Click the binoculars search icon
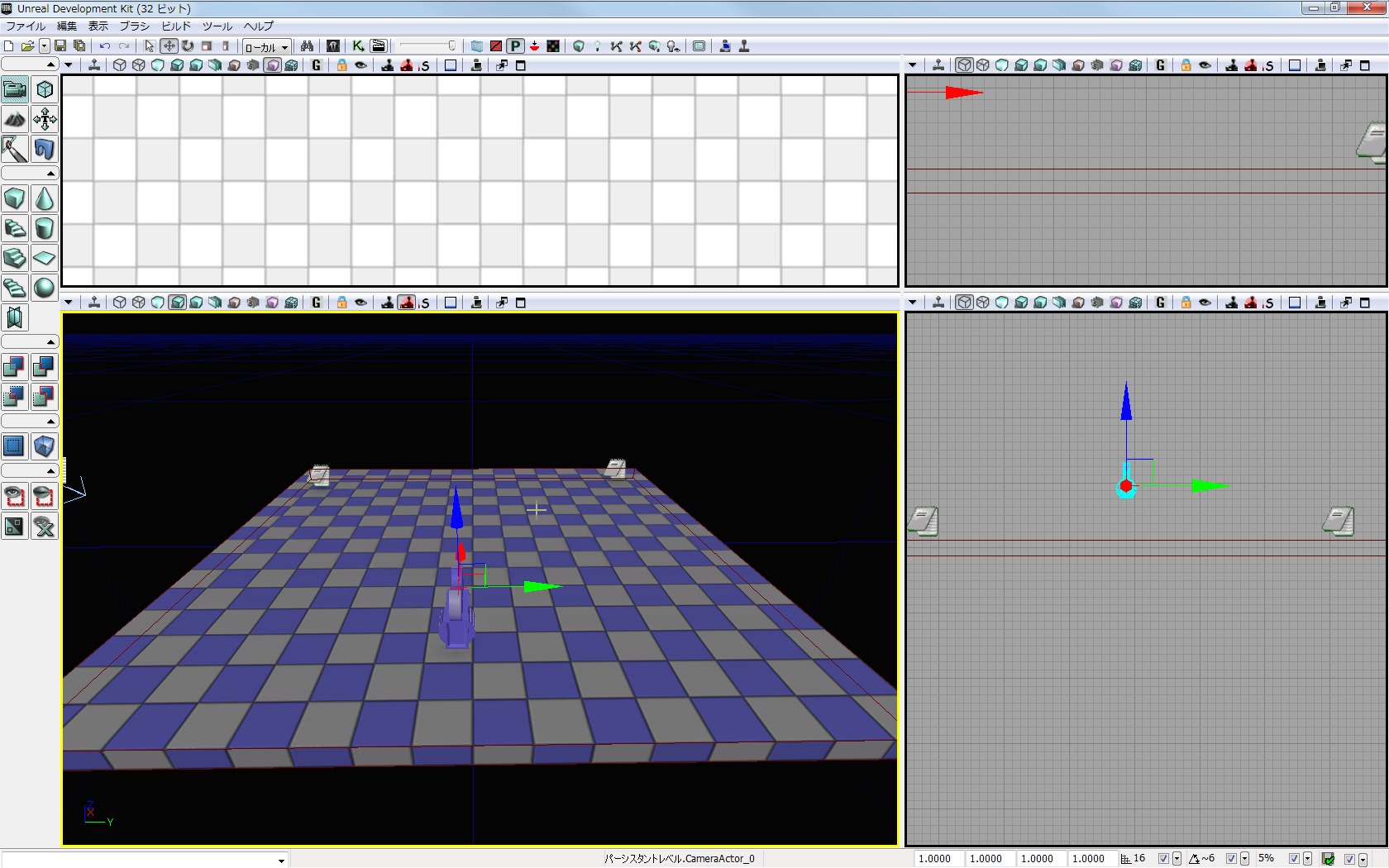Image resolution: width=1389 pixels, height=868 pixels. click(307, 46)
